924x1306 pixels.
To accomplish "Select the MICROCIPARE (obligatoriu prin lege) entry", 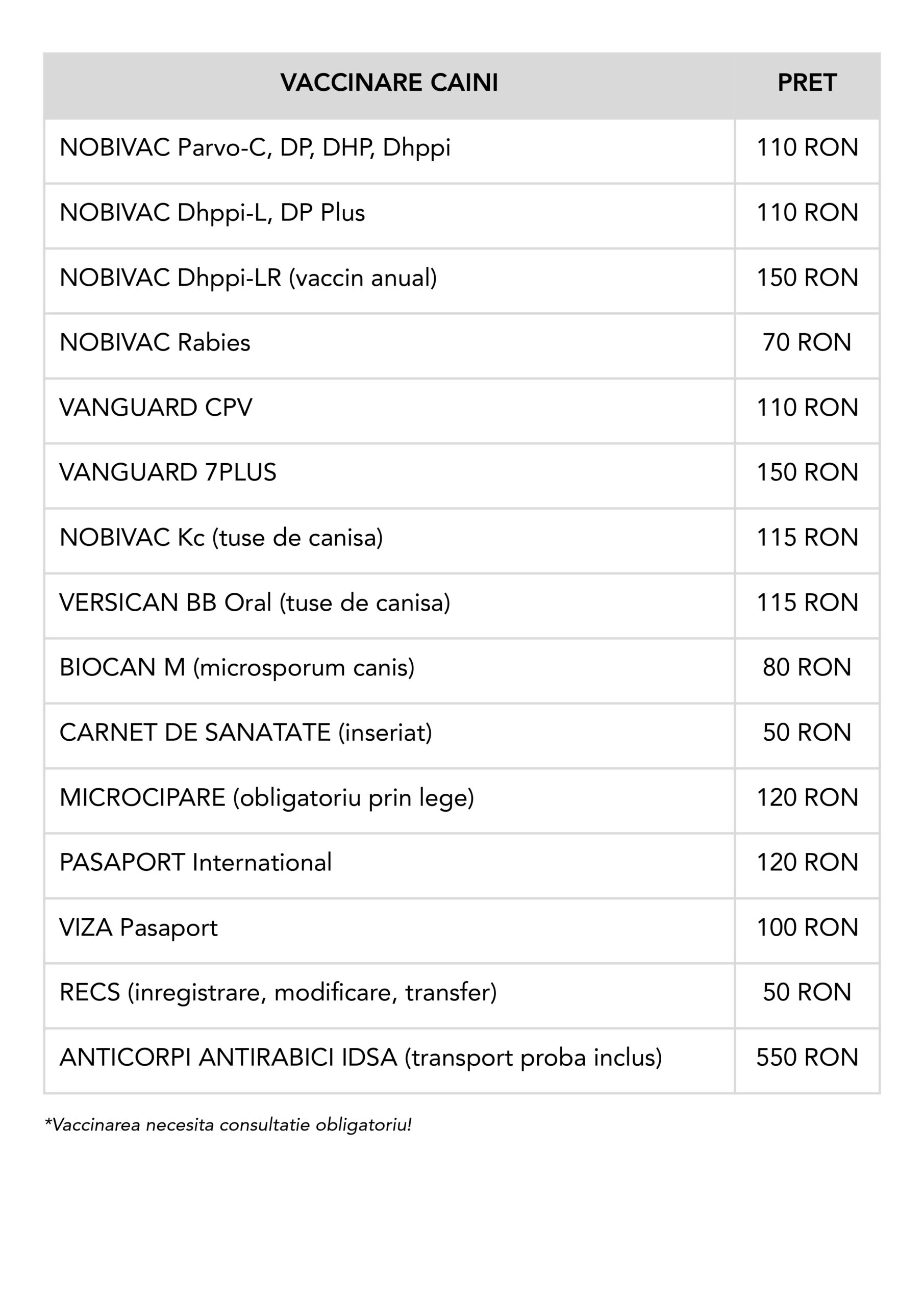I will [x=267, y=797].
